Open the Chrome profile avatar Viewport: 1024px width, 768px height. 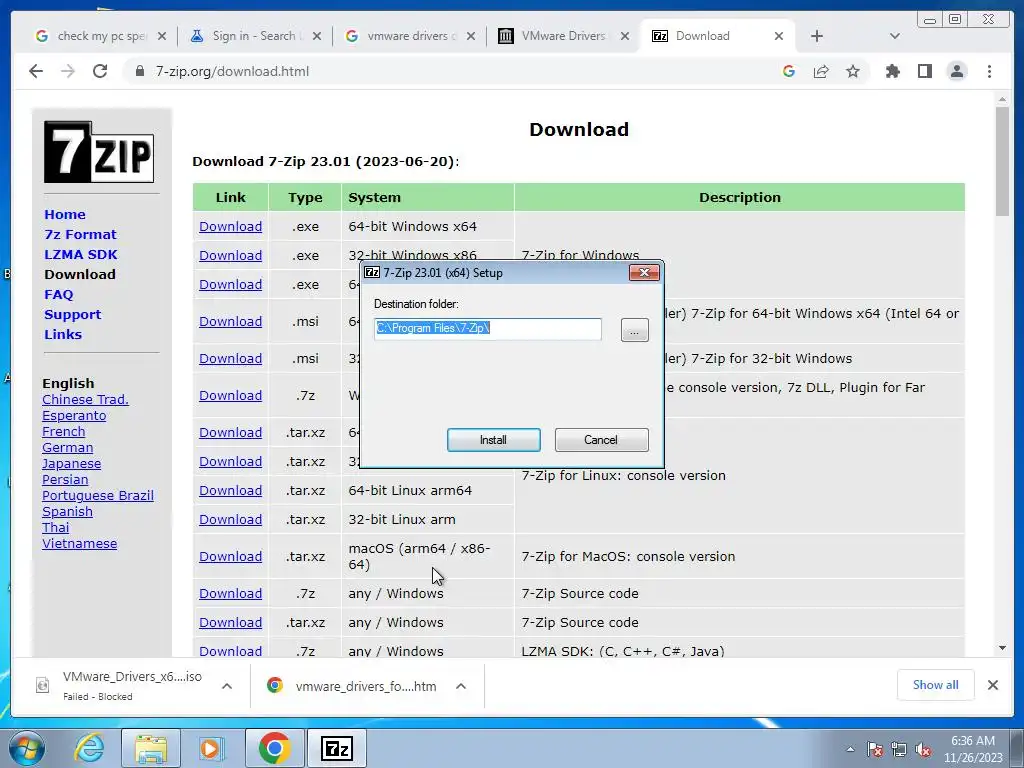(957, 71)
